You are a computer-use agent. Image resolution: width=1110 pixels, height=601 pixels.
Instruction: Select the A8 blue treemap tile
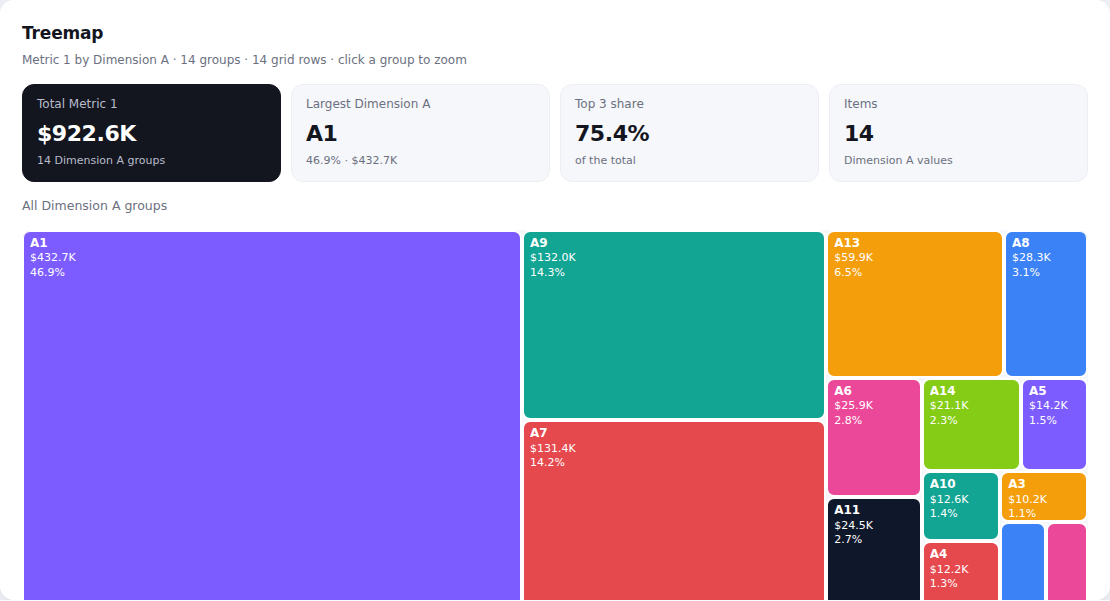[1046, 304]
